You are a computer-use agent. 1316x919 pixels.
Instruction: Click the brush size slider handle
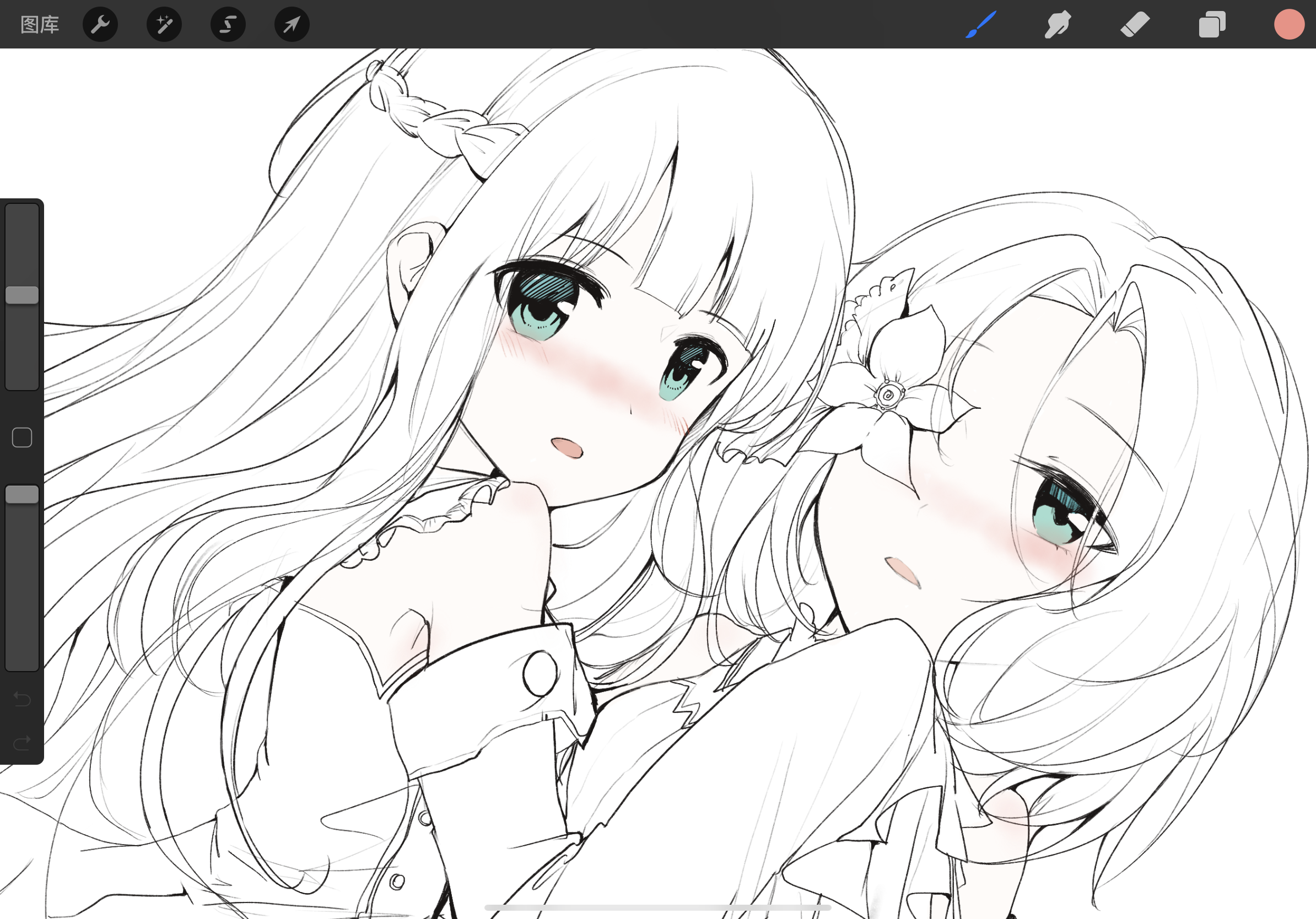click(22, 295)
